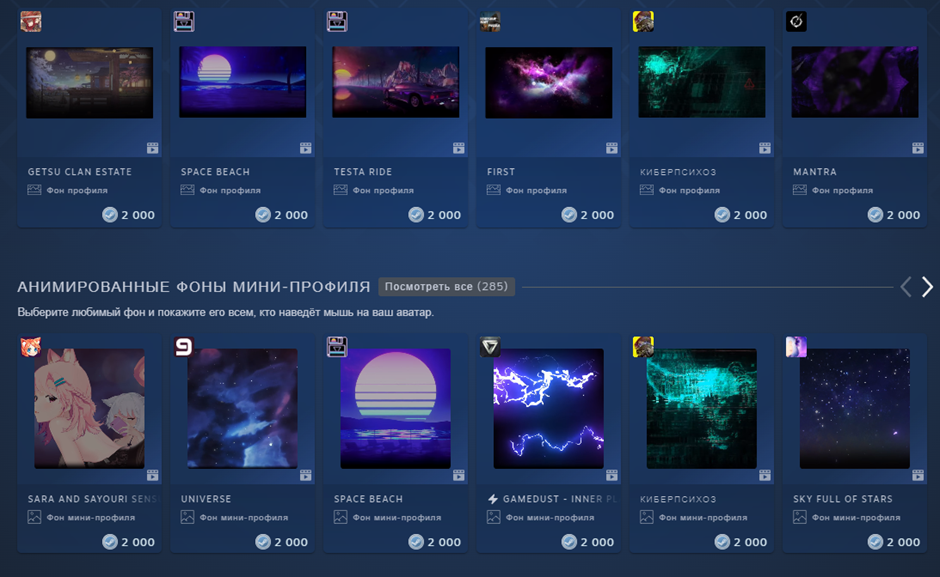Click the Mantra title text
This screenshot has width=940, height=577.
[x=815, y=172]
